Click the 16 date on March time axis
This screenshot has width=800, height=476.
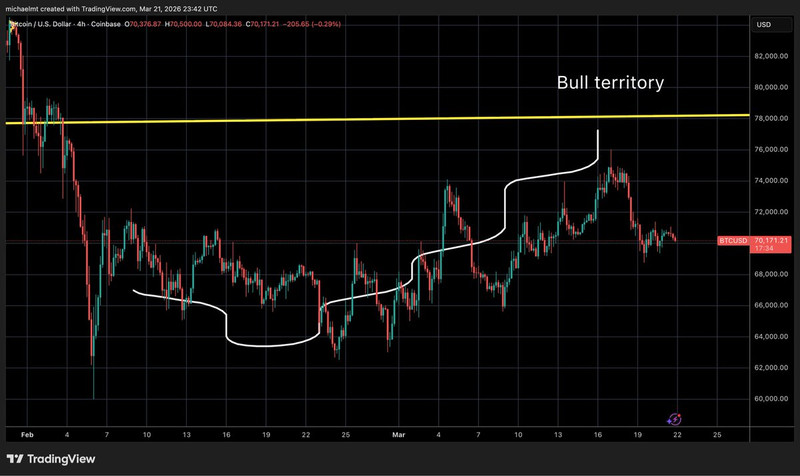point(597,436)
